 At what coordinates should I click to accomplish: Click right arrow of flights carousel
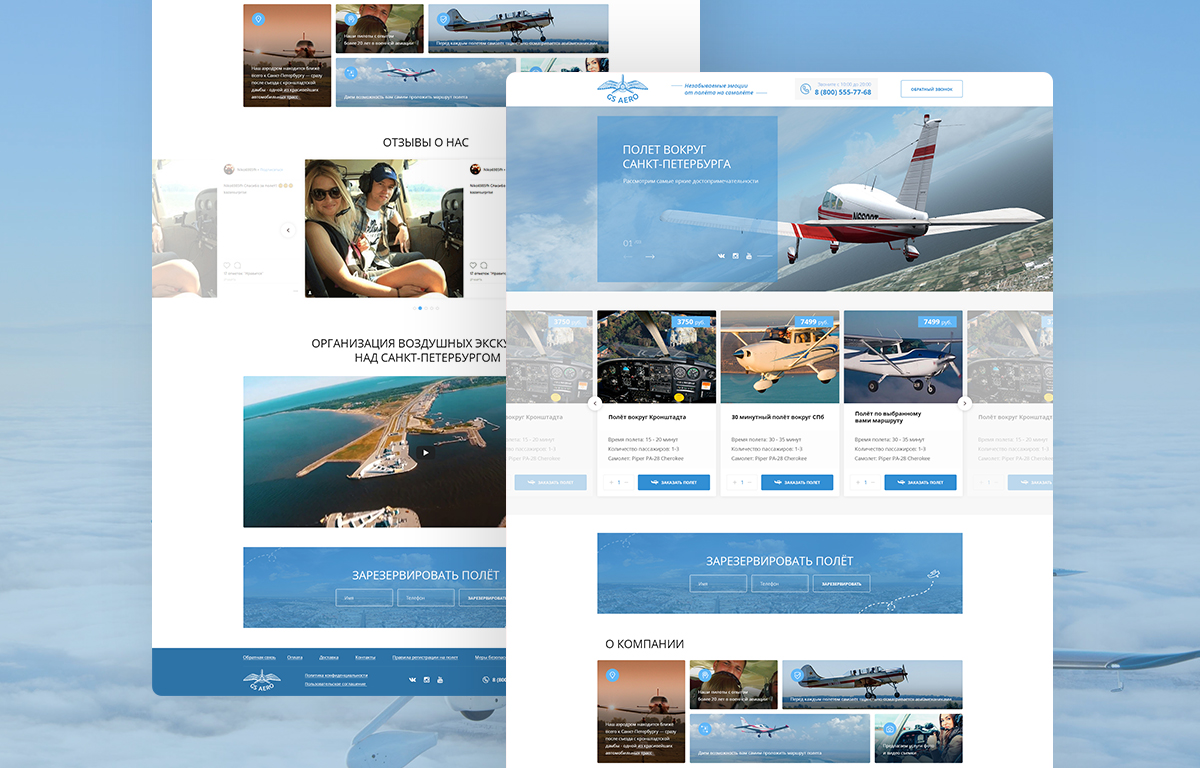[x=965, y=403]
